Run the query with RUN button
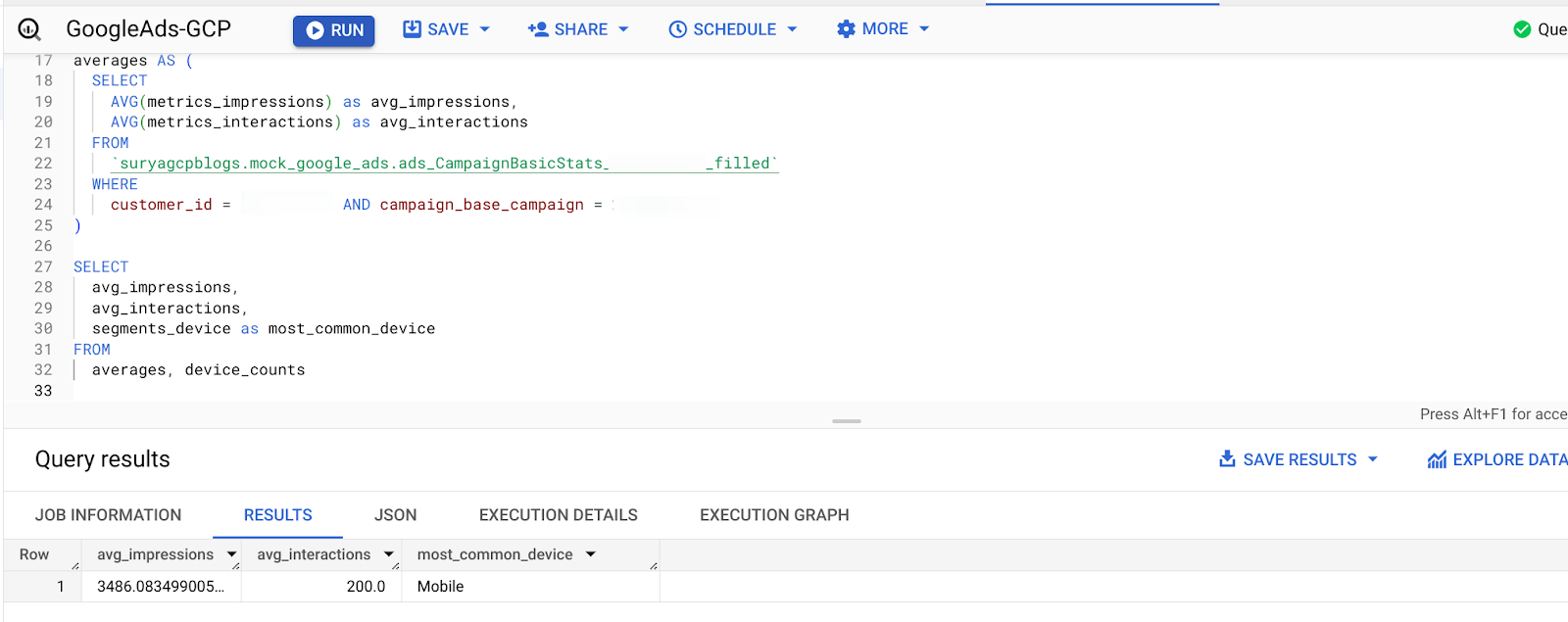Viewport: 1568px width, 622px height. (334, 30)
